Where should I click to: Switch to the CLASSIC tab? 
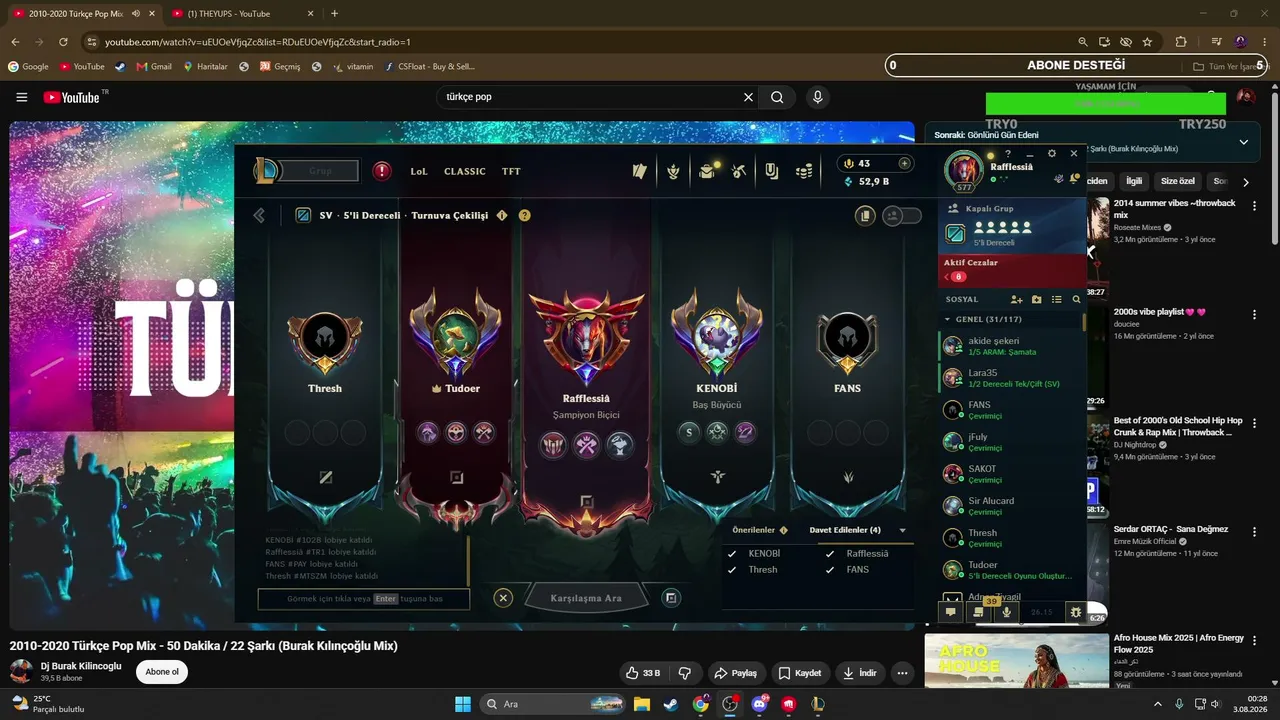(465, 171)
